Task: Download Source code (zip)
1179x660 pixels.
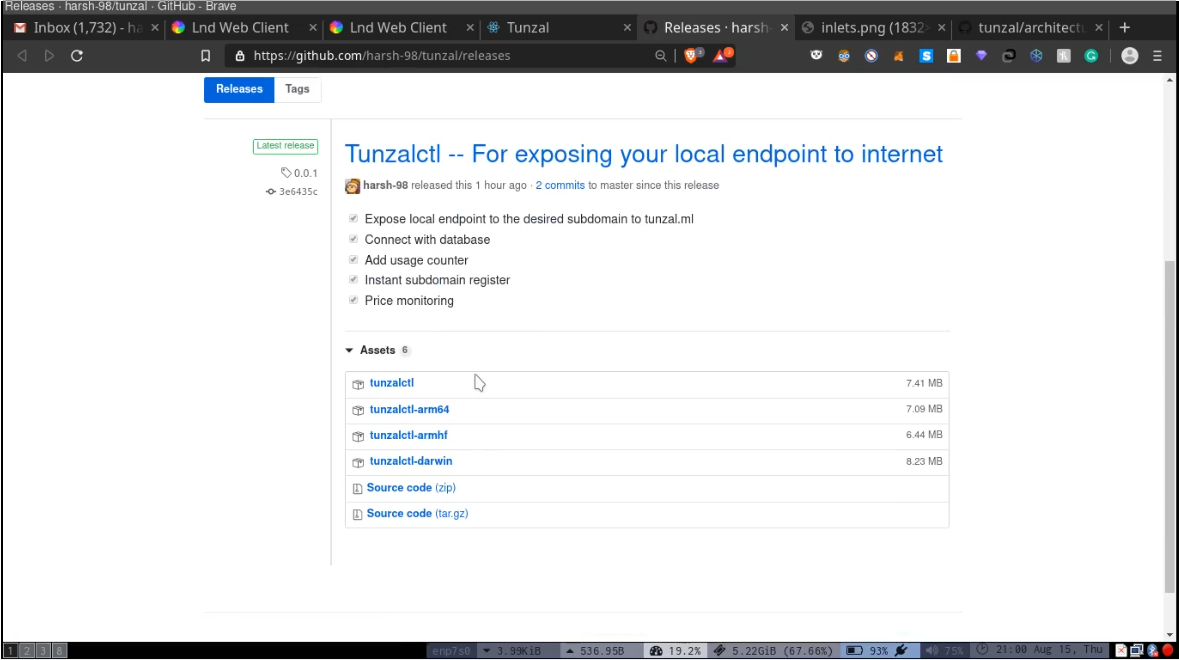Action: pos(411,488)
